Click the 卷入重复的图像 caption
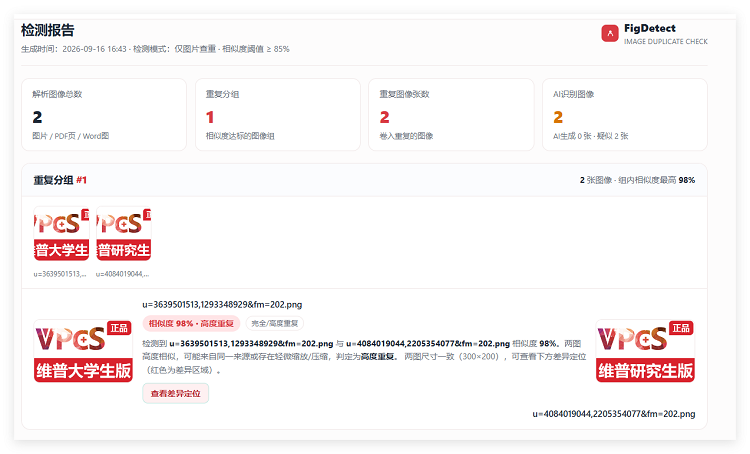This screenshot has height=454, width=750. (406, 136)
